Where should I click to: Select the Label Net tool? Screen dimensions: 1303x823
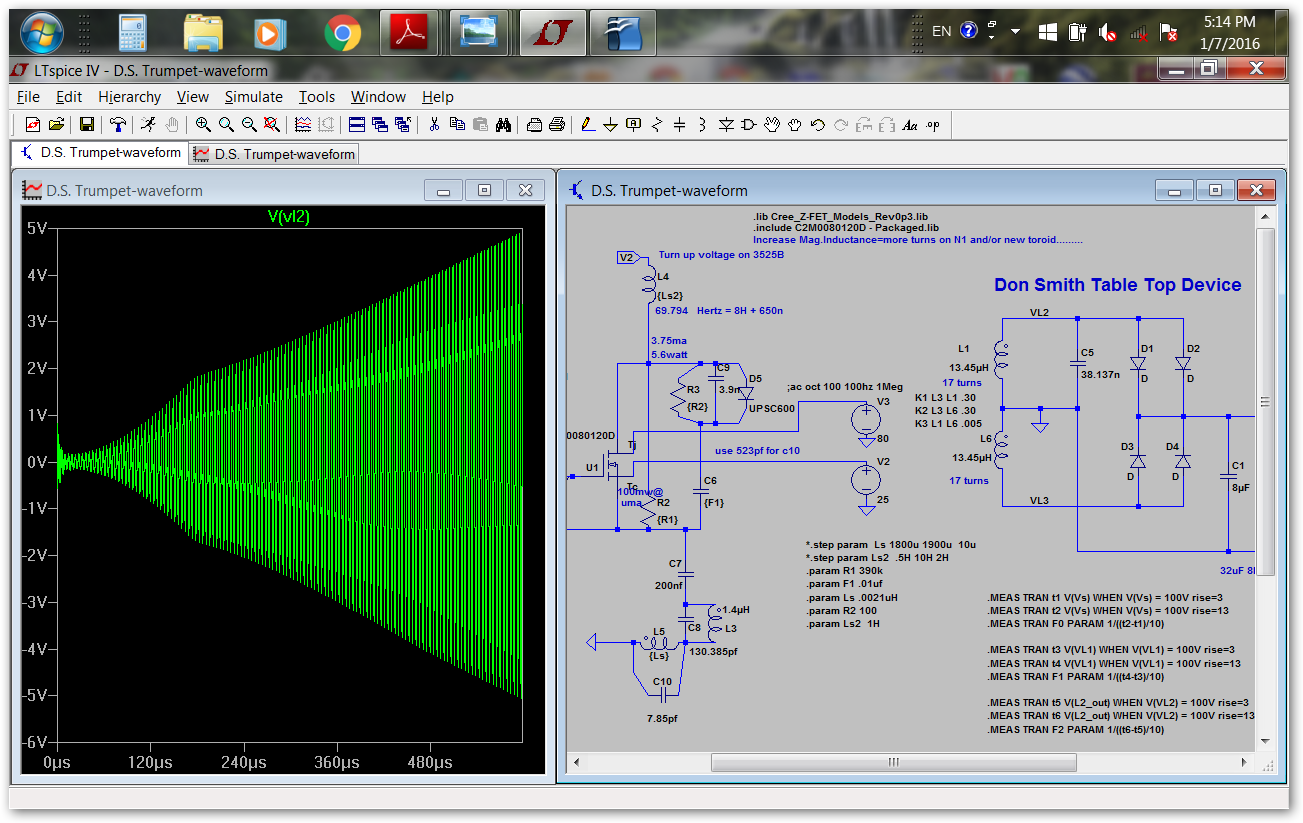634,125
